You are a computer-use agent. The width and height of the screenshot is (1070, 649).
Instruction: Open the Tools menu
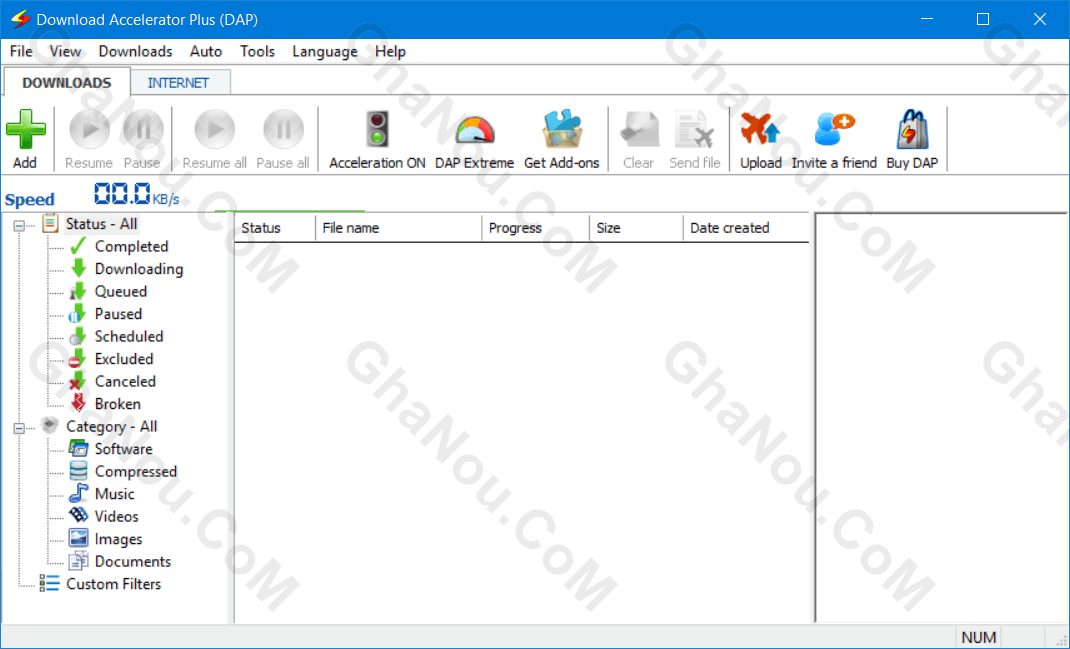257,51
